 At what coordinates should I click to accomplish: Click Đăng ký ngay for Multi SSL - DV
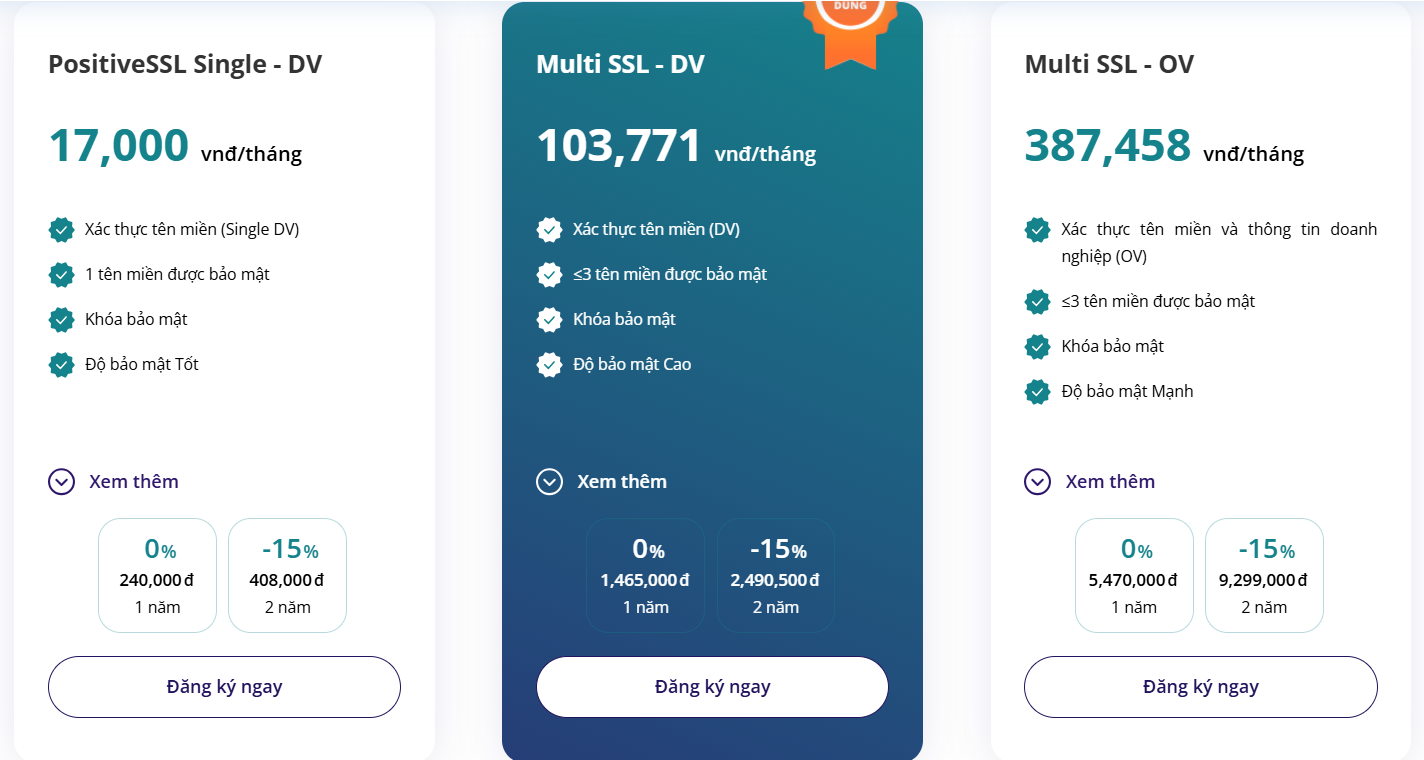tap(713, 687)
